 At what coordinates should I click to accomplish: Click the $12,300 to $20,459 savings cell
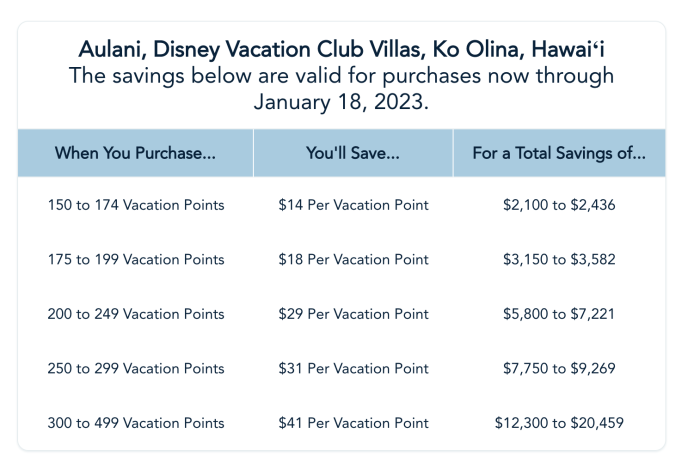click(559, 423)
